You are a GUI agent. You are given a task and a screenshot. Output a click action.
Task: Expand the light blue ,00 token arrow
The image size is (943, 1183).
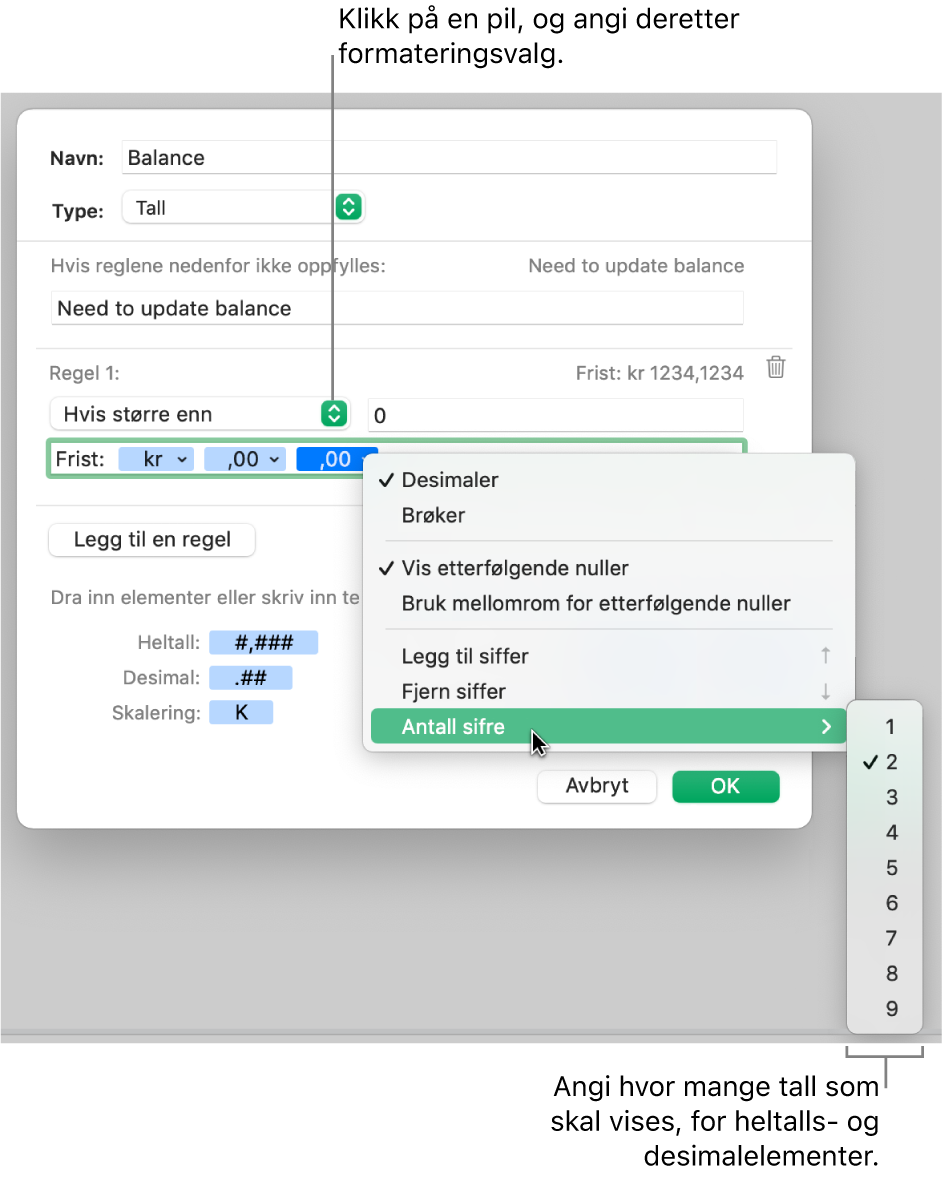tap(274, 459)
